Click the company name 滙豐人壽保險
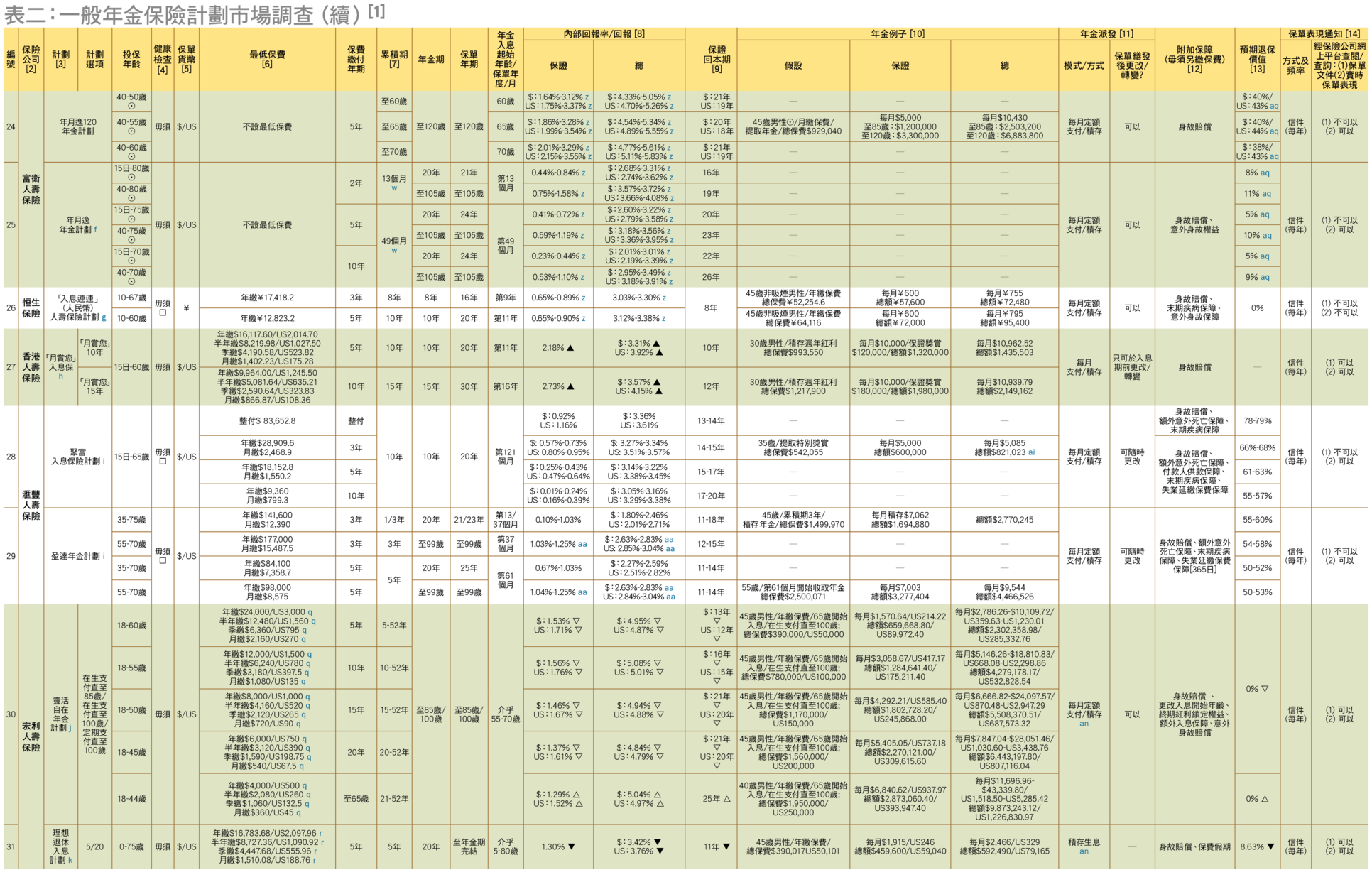Viewport: 1372px width, 882px height. (31, 505)
